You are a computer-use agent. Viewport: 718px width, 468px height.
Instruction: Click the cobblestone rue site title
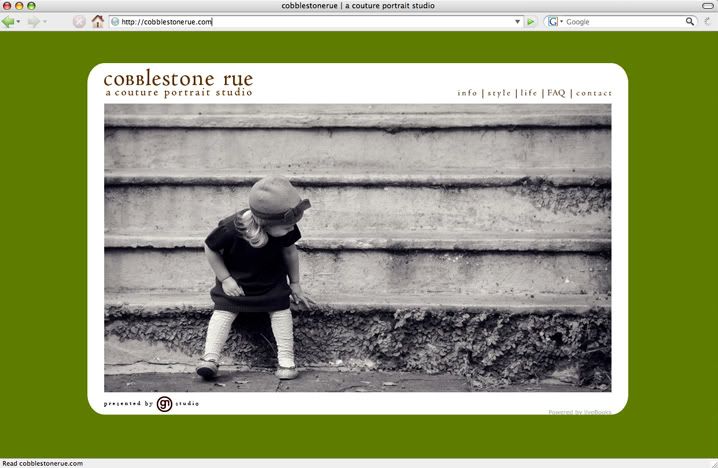click(178, 79)
